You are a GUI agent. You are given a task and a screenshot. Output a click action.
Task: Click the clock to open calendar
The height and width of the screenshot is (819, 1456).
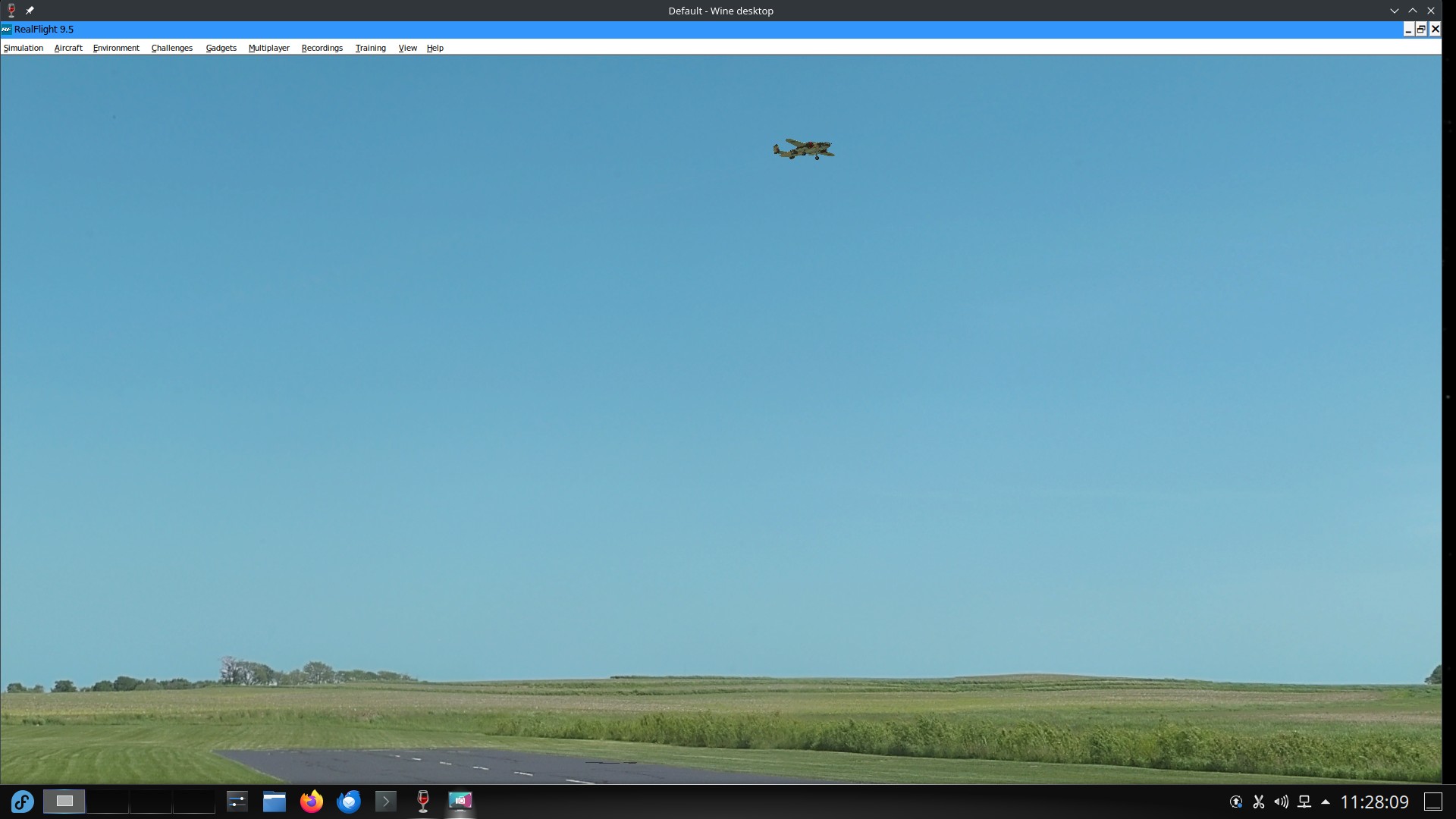[x=1375, y=802]
